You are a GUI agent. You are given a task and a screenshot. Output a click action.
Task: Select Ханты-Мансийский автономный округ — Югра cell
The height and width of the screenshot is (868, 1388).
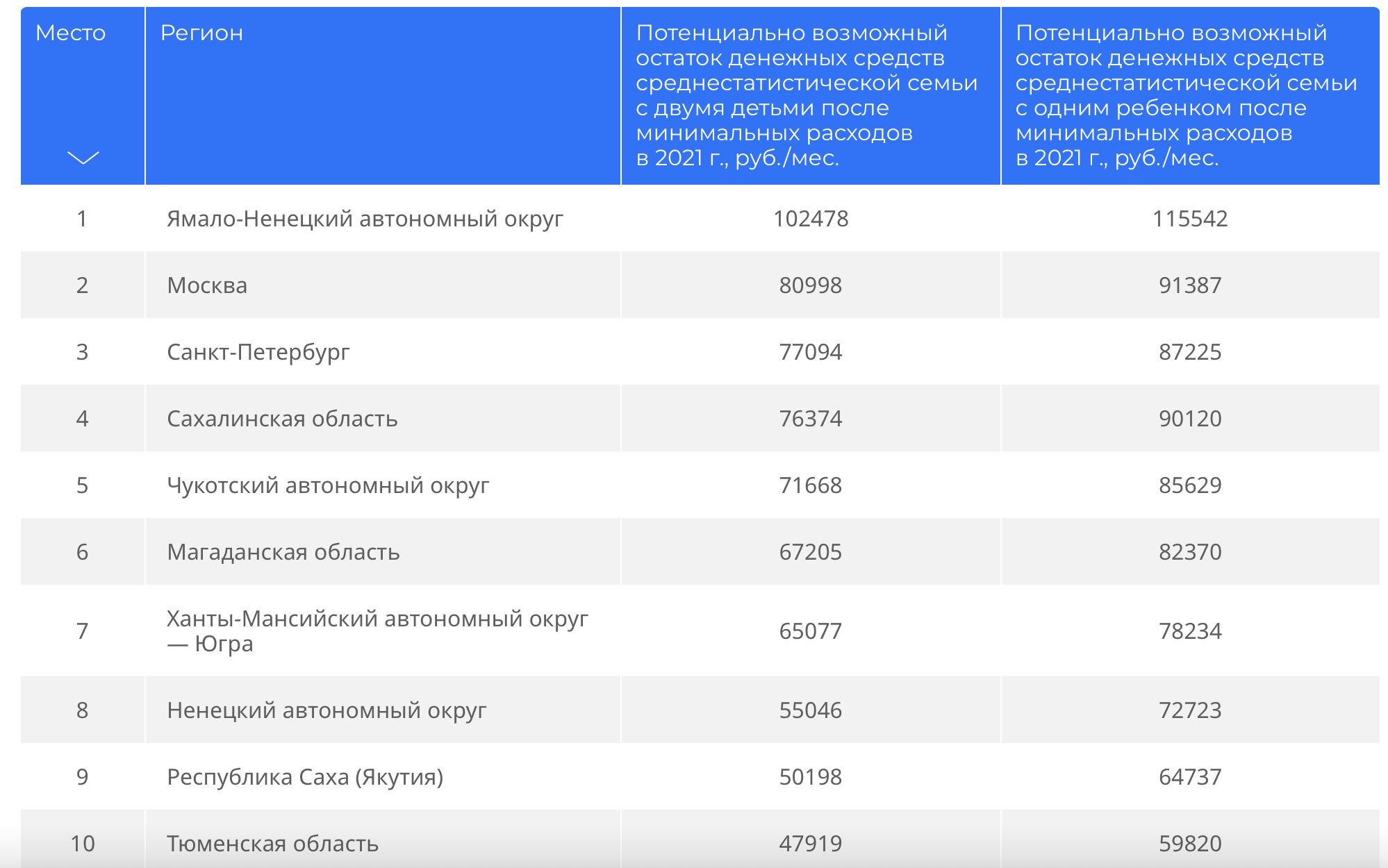[383, 631]
